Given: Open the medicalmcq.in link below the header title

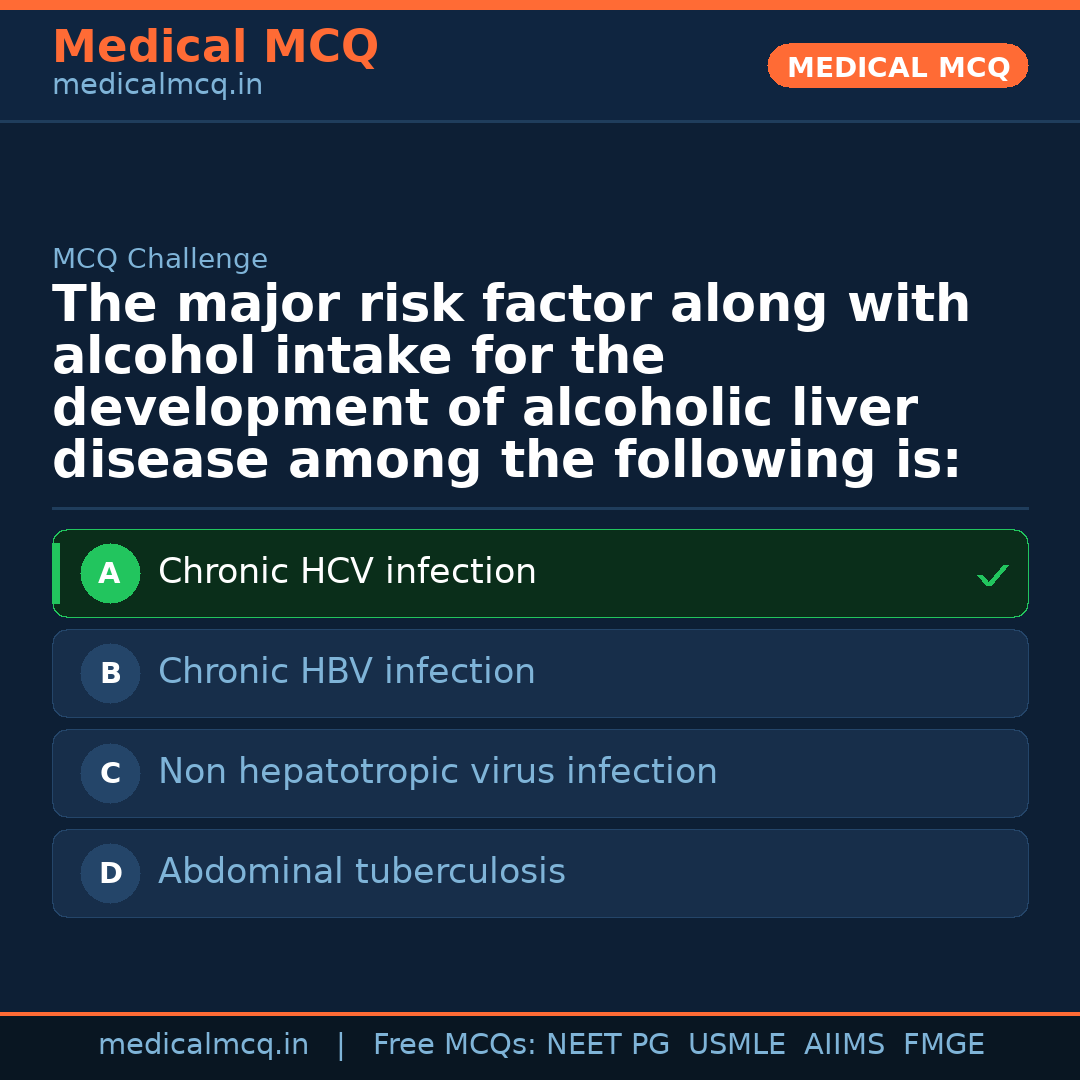Looking at the screenshot, I should coord(157,86).
